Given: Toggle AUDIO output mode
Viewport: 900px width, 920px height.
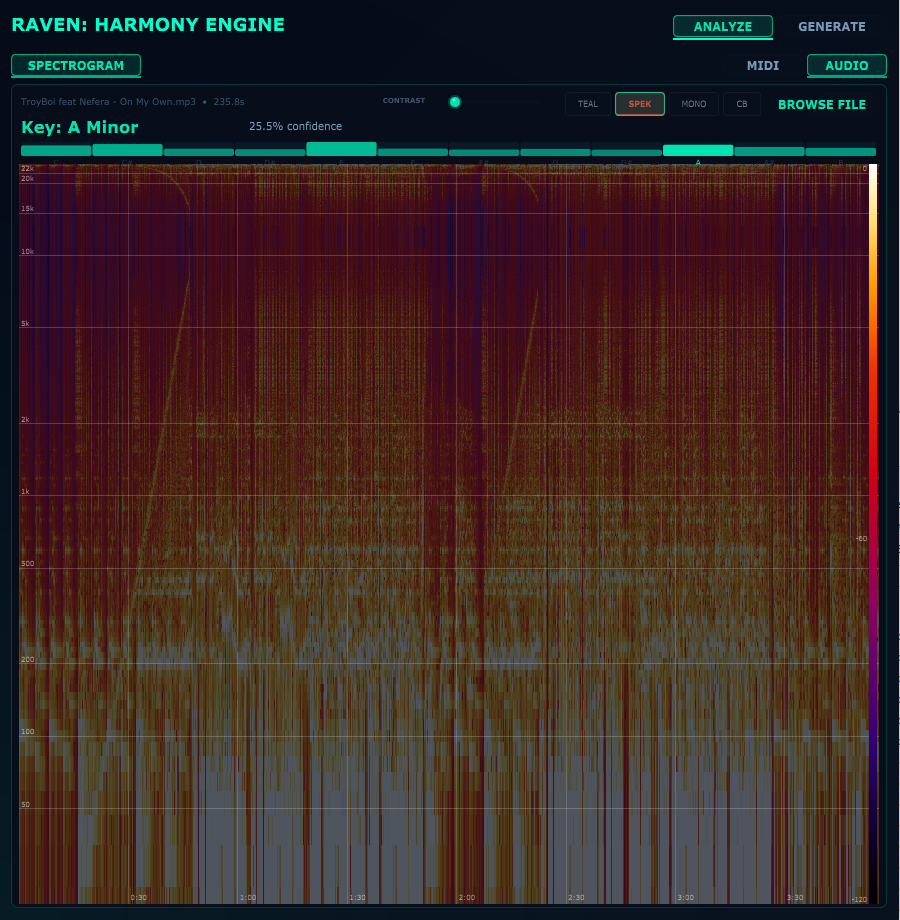Looking at the screenshot, I should click(x=846, y=65).
